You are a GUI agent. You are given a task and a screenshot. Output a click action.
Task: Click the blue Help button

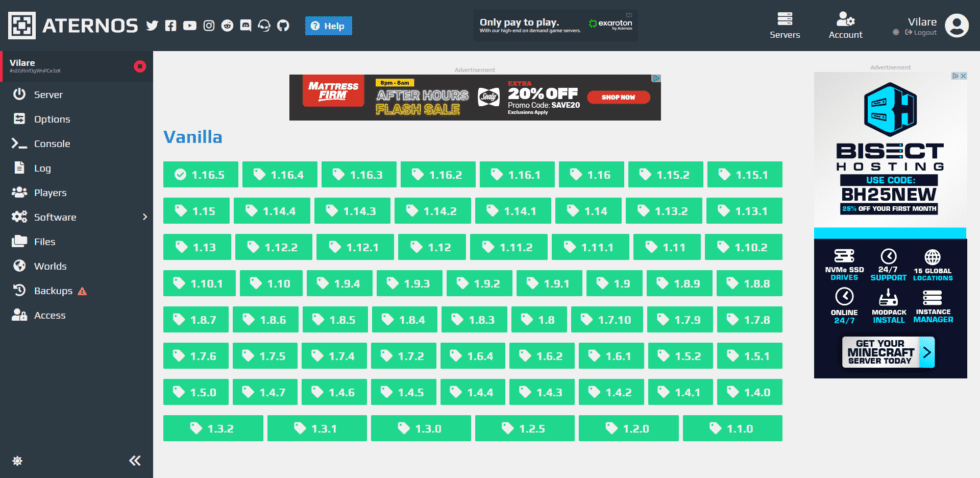[x=328, y=26]
